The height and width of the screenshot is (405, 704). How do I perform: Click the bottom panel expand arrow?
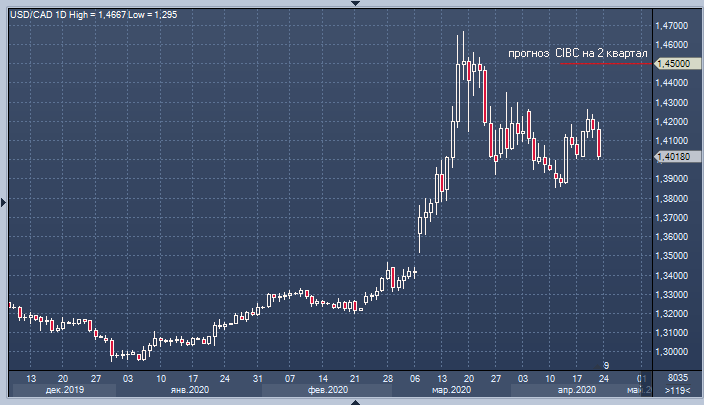click(x=352, y=401)
